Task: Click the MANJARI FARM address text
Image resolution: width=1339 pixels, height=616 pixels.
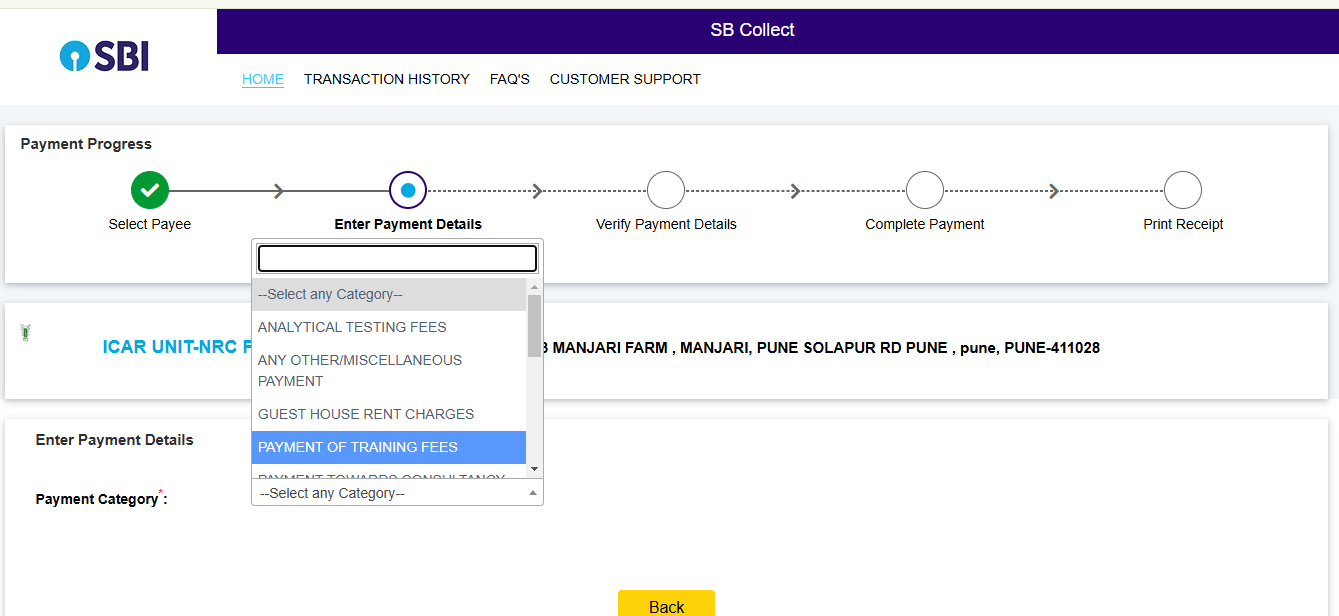Action: coord(822,348)
